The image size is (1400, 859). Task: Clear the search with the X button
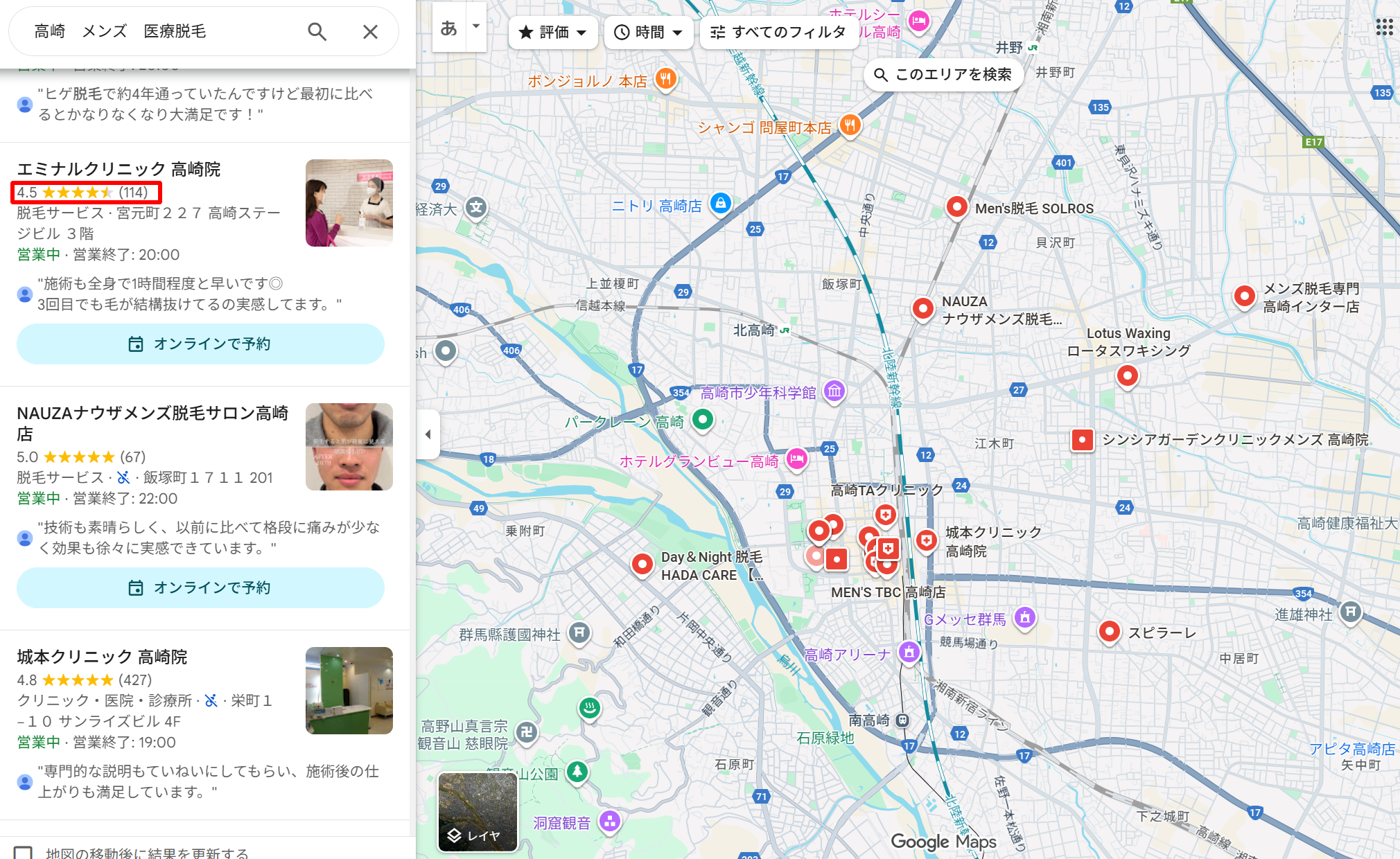370,31
